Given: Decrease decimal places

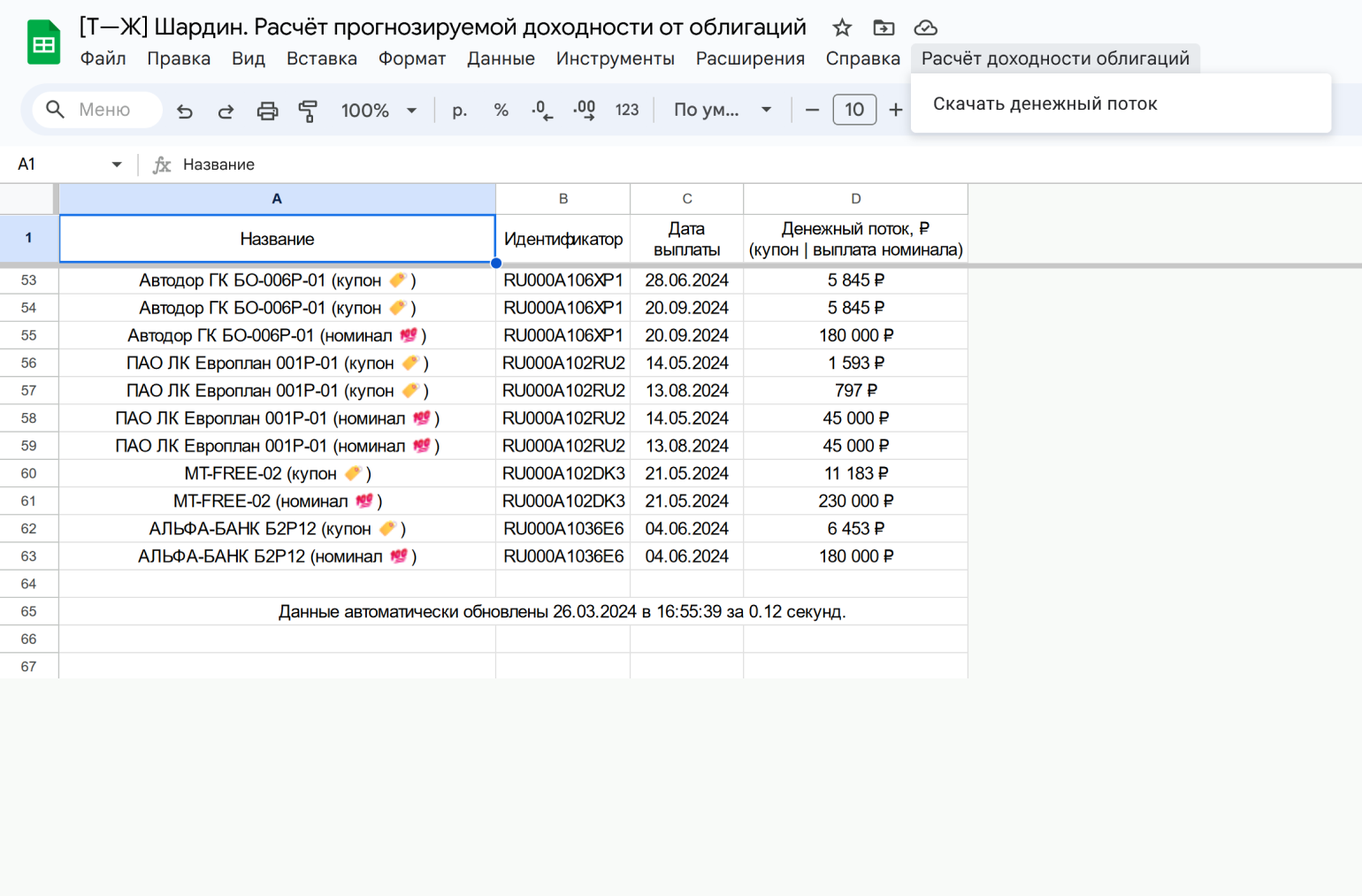Looking at the screenshot, I should (x=542, y=111).
